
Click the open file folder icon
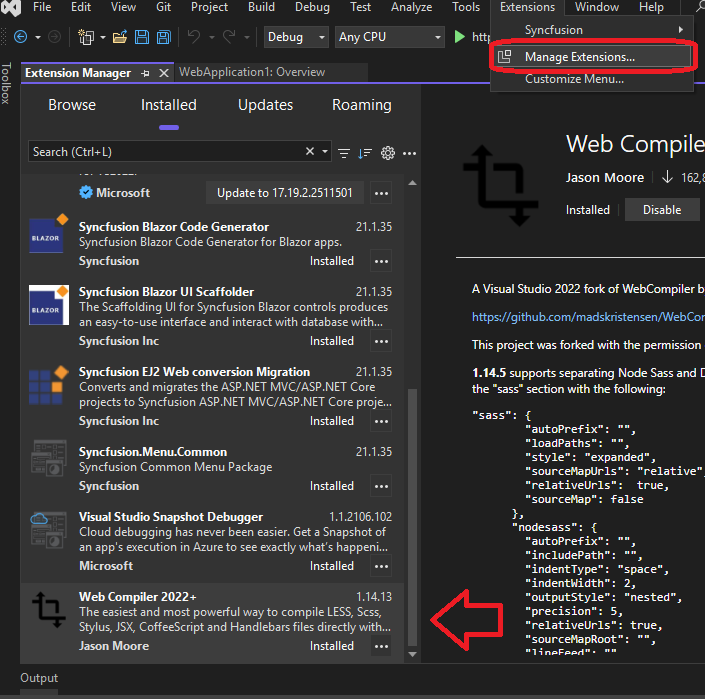pyautogui.click(x=120, y=37)
